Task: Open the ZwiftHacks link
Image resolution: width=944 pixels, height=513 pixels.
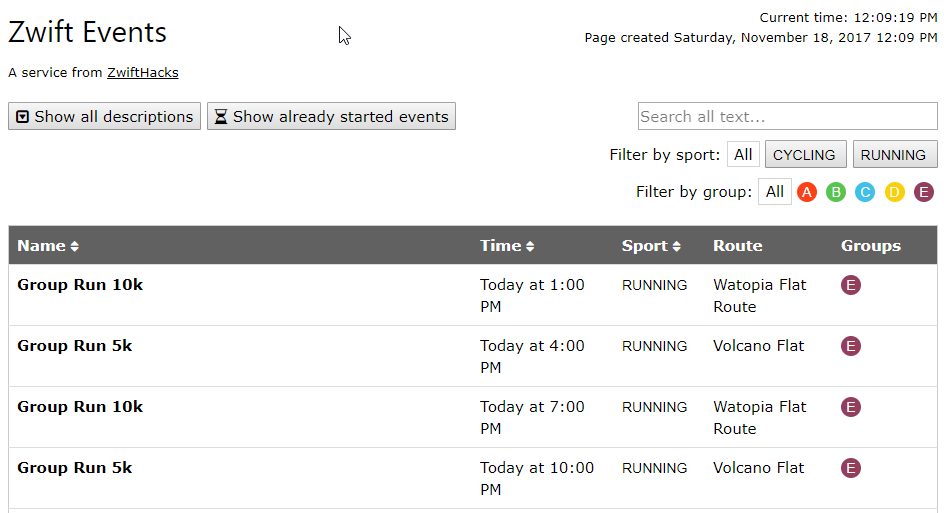Action: pyautogui.click(x=143, y=73)
